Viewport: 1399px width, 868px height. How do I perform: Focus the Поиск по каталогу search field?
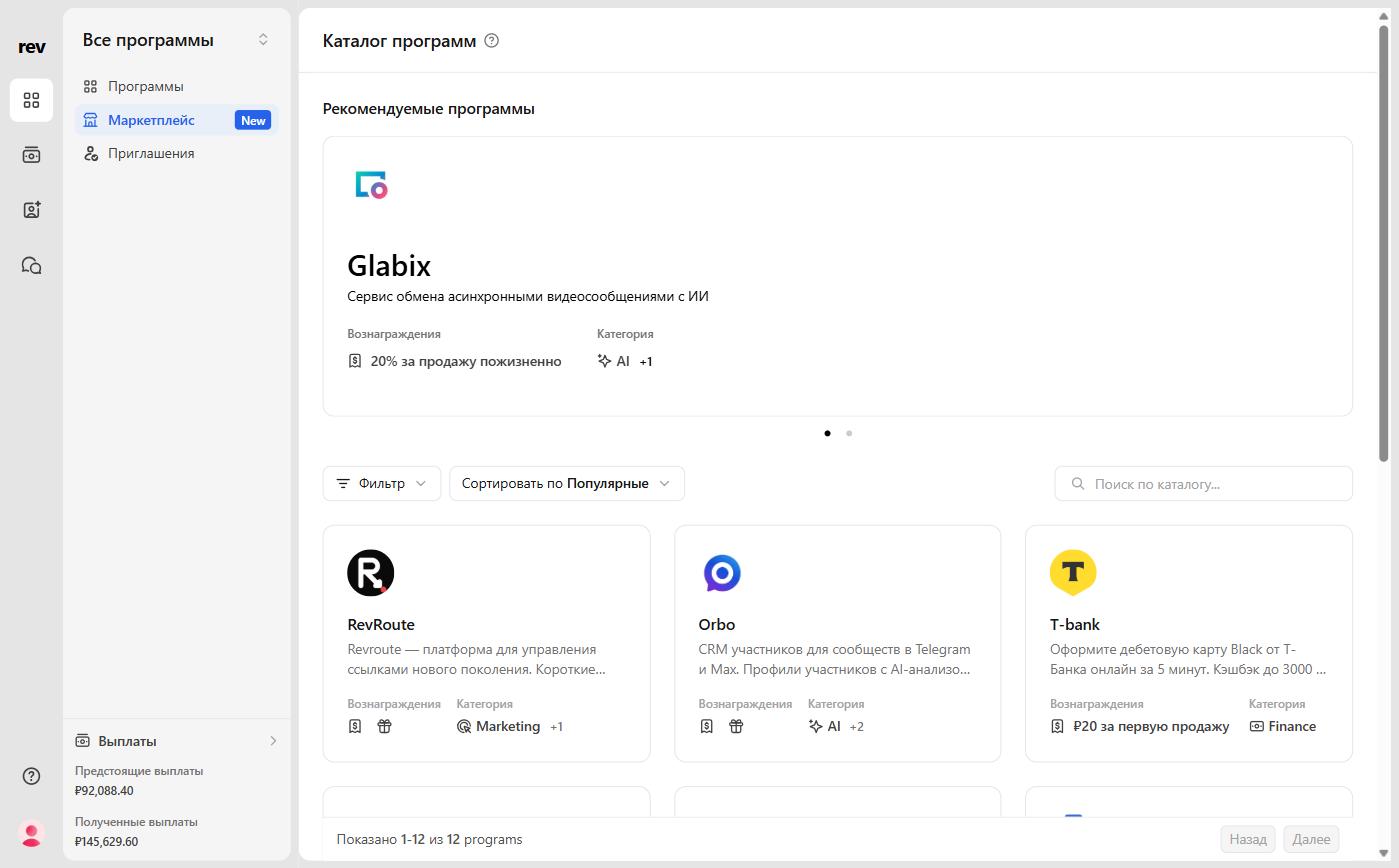click(x=1204, y=484)
